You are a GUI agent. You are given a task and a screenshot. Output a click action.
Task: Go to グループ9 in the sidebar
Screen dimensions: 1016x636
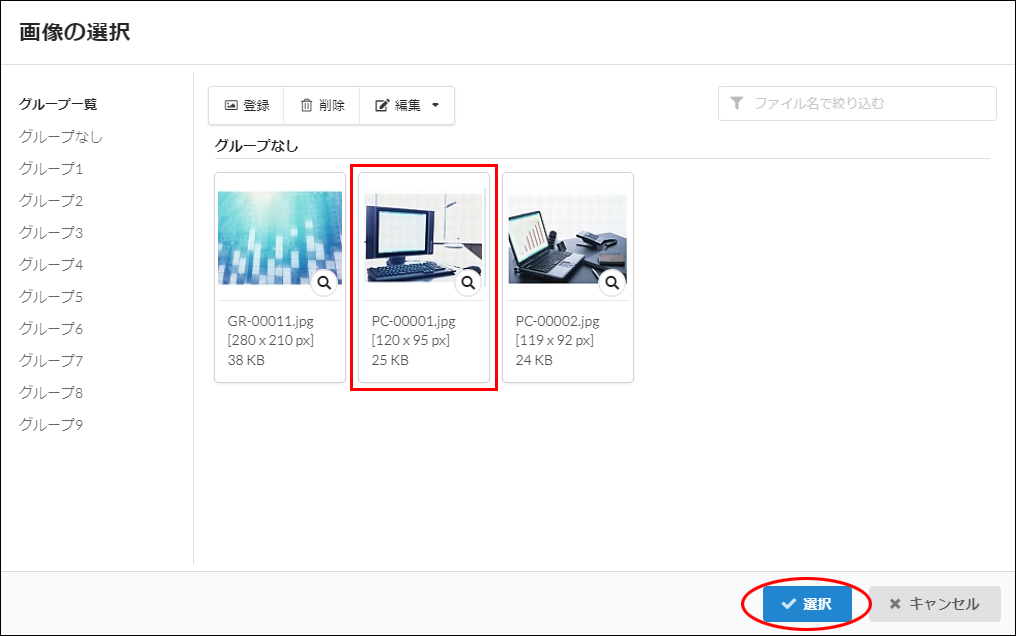pyautogui.click(x=51, y=424)
